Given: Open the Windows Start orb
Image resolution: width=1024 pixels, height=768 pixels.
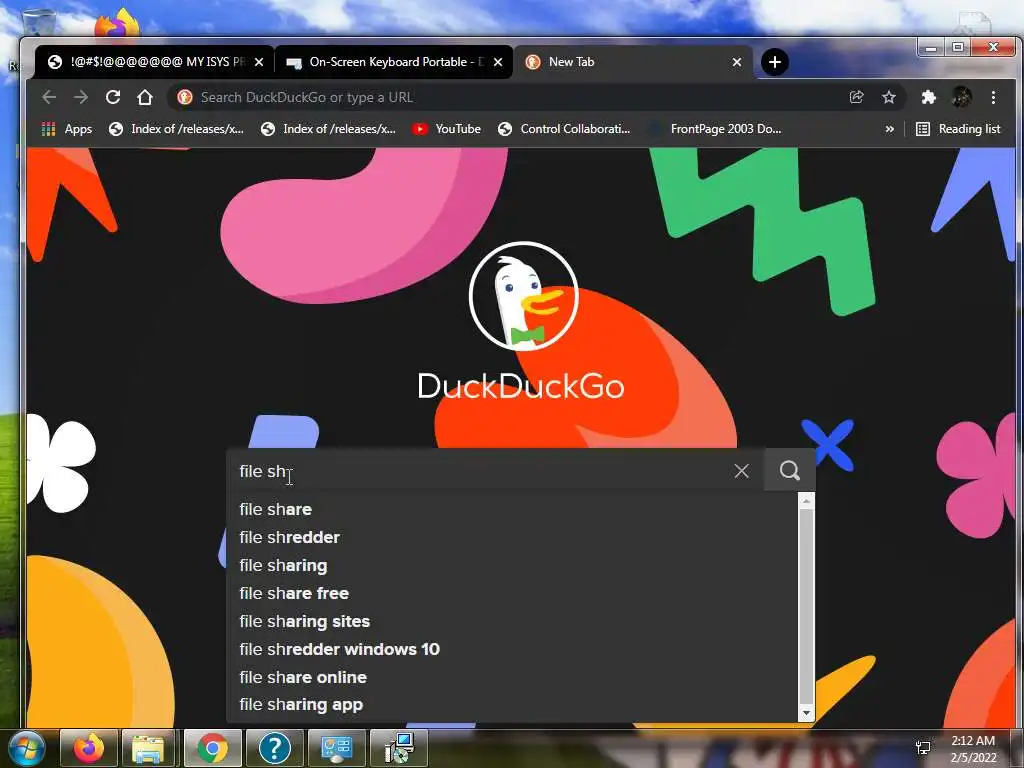Looking at the screenshot, I should (27, 748).
